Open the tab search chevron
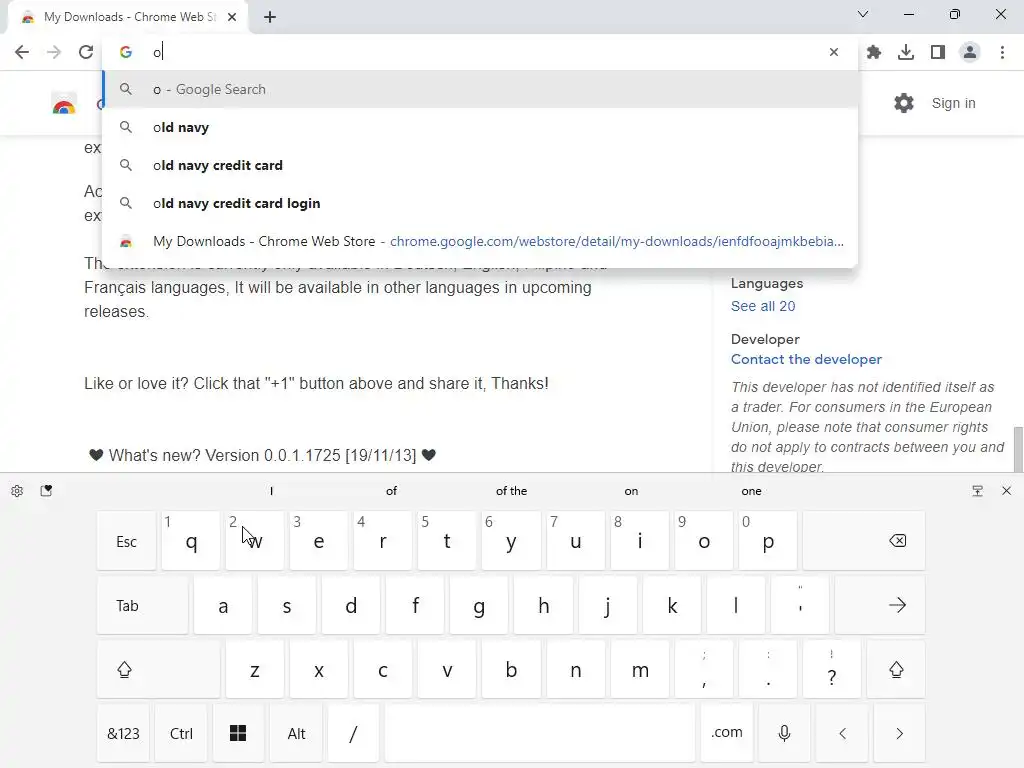The height and width of the screenshot is (768, 1024). 863,14
